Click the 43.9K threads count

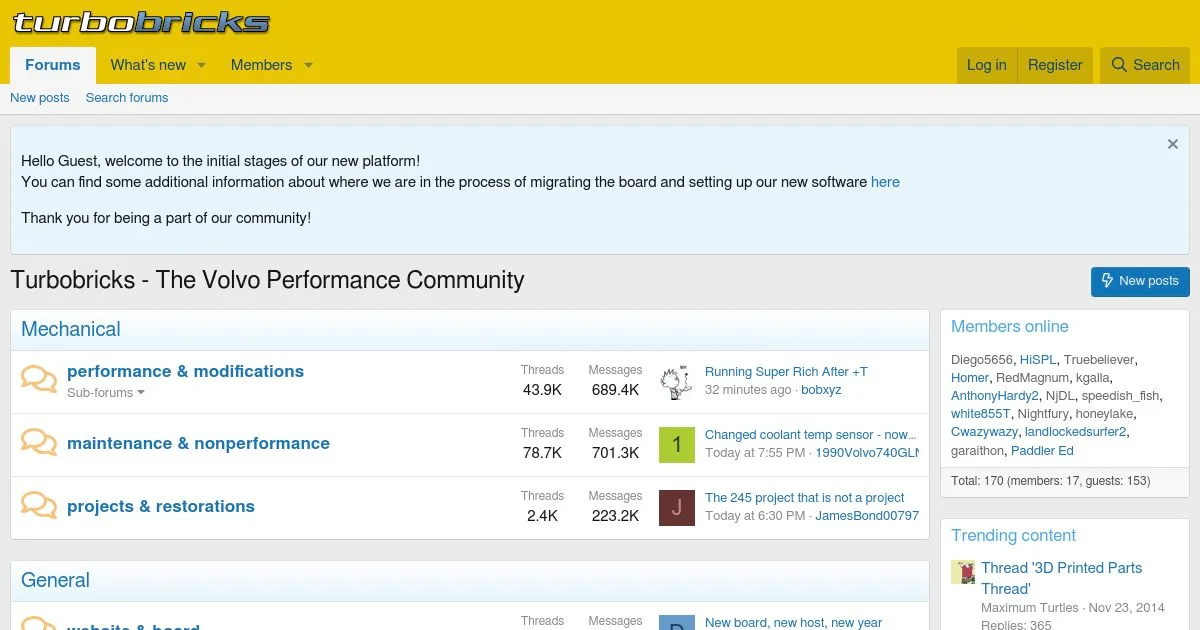[542, 390]
